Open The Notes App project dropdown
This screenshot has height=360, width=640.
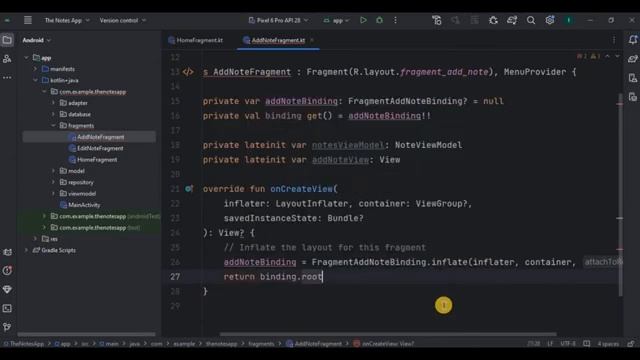coord(67,20)
